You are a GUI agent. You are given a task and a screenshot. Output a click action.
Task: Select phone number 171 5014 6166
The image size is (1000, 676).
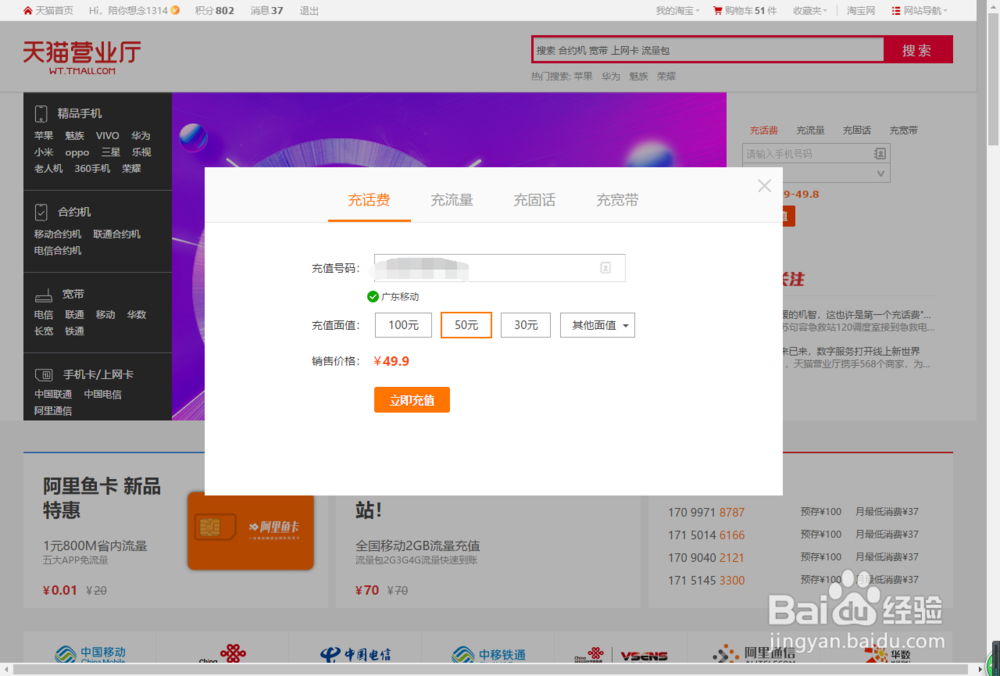coord(706,535)
